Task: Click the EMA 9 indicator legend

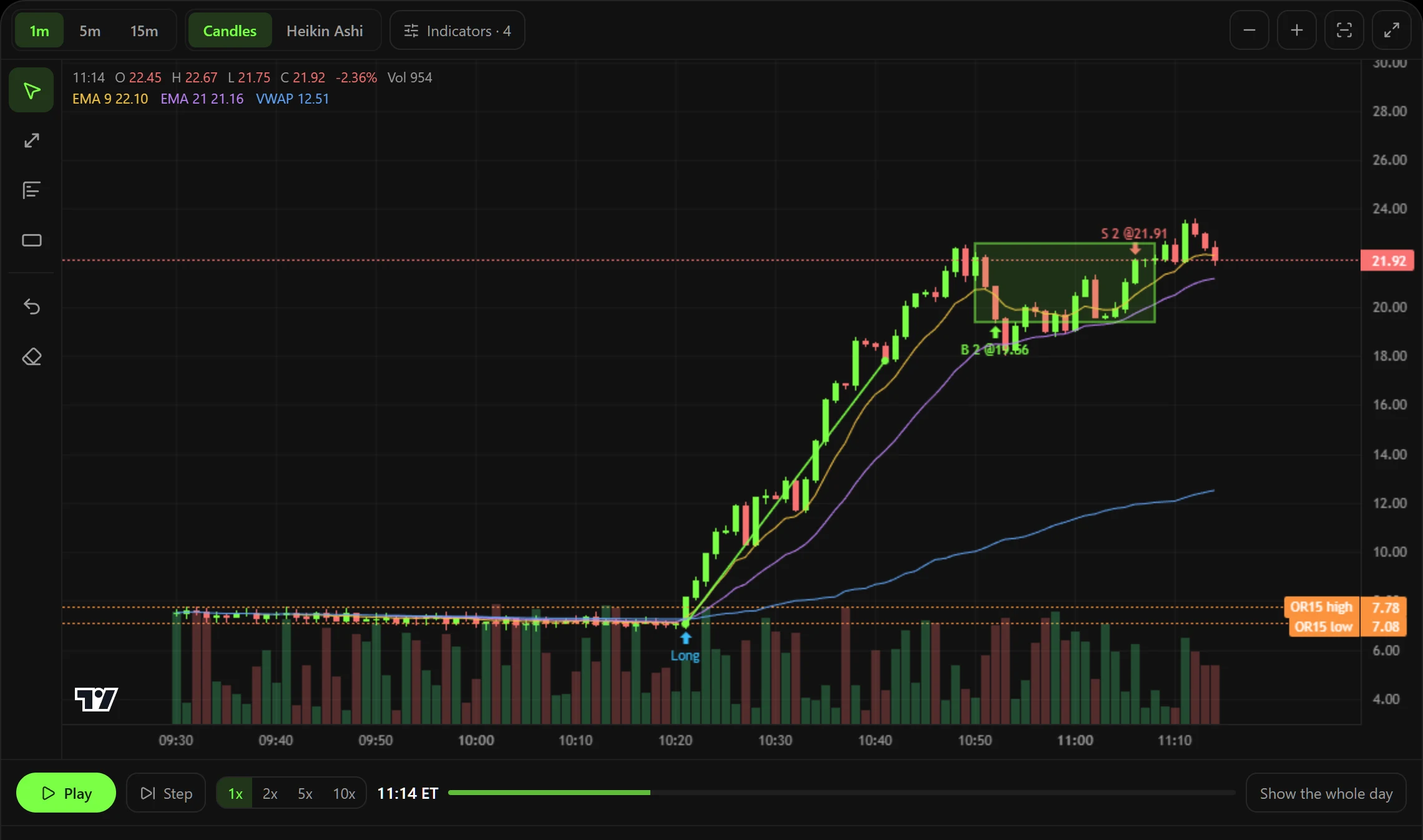Action: click(110, 99)
